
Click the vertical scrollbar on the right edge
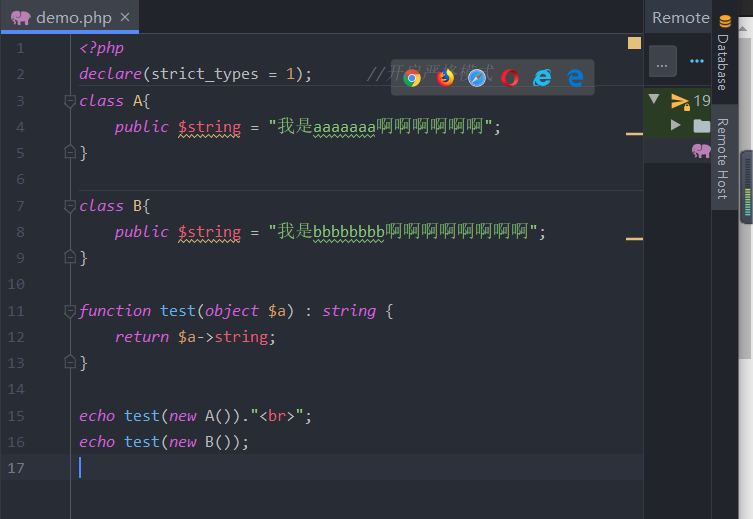pyautogui.click(x=745, y=197)
